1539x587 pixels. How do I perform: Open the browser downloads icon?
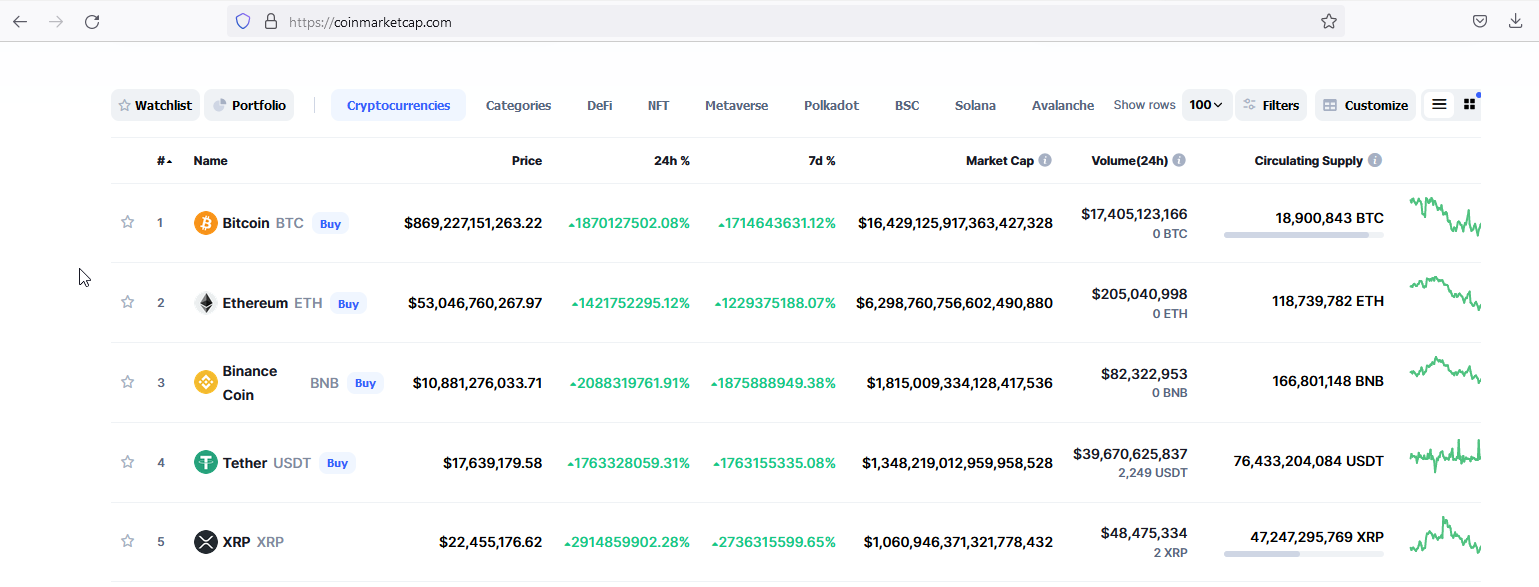(1516, 21)
